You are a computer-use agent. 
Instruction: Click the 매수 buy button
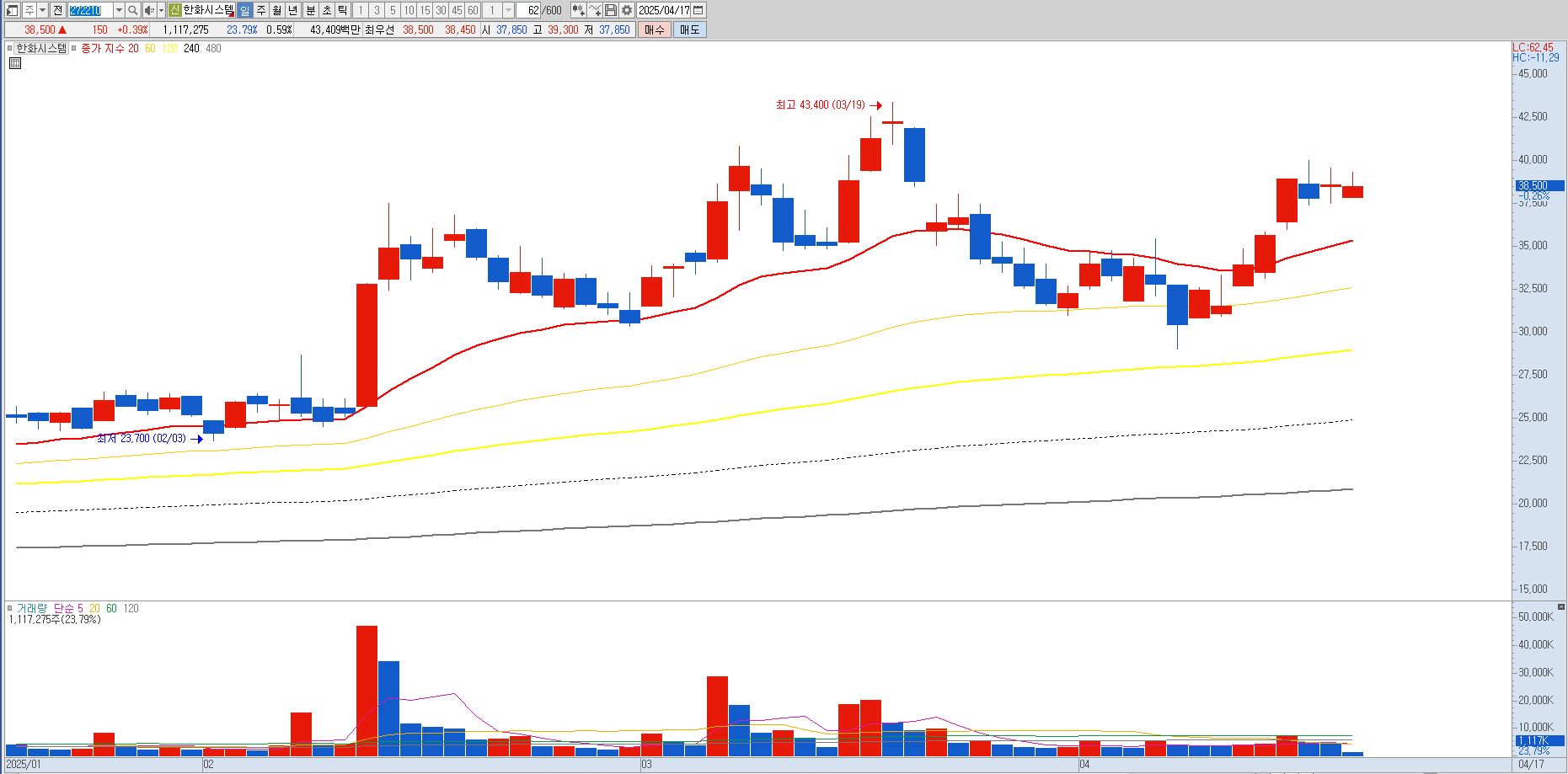[x=654, y=29]
